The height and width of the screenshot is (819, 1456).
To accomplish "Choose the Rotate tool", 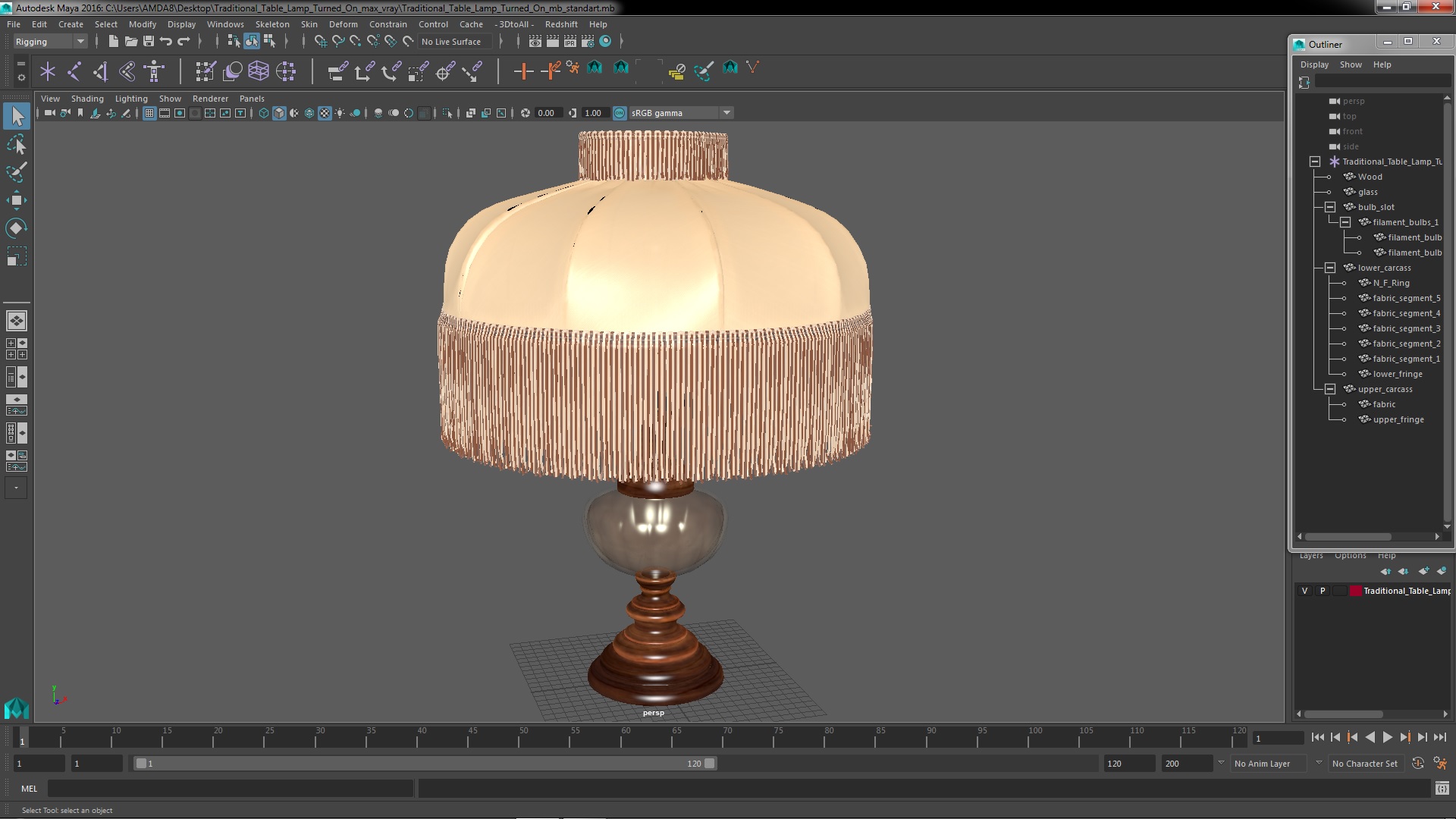I will tap(16, 228).
